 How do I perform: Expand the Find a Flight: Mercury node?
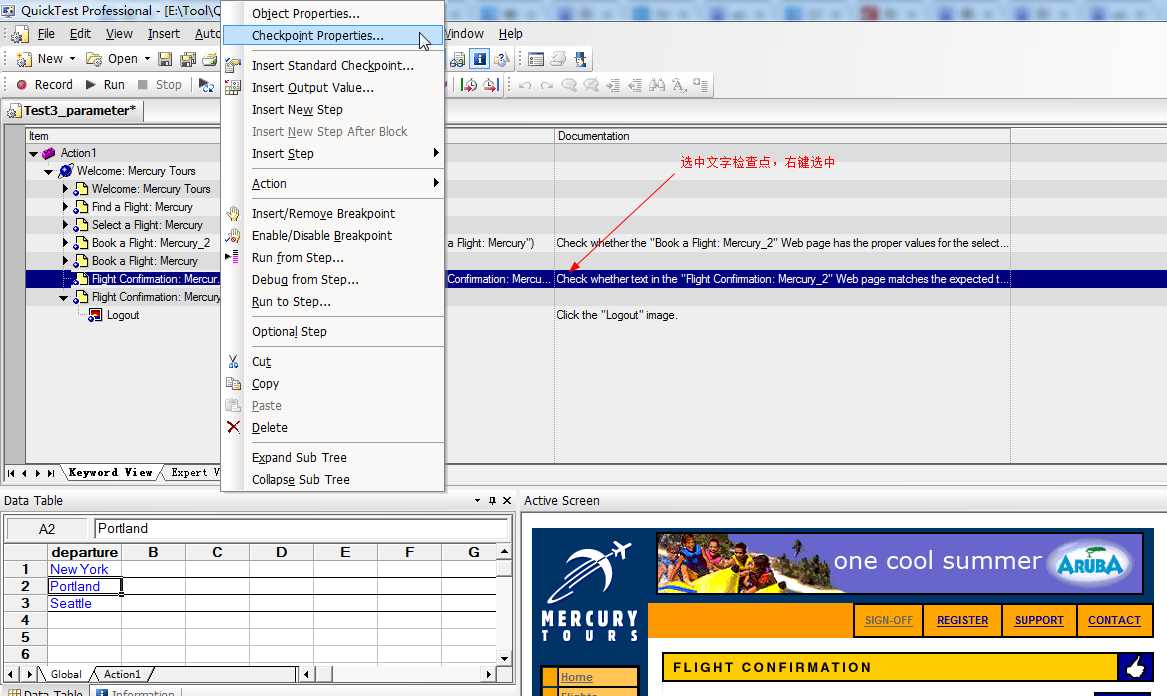pos(65,207)
